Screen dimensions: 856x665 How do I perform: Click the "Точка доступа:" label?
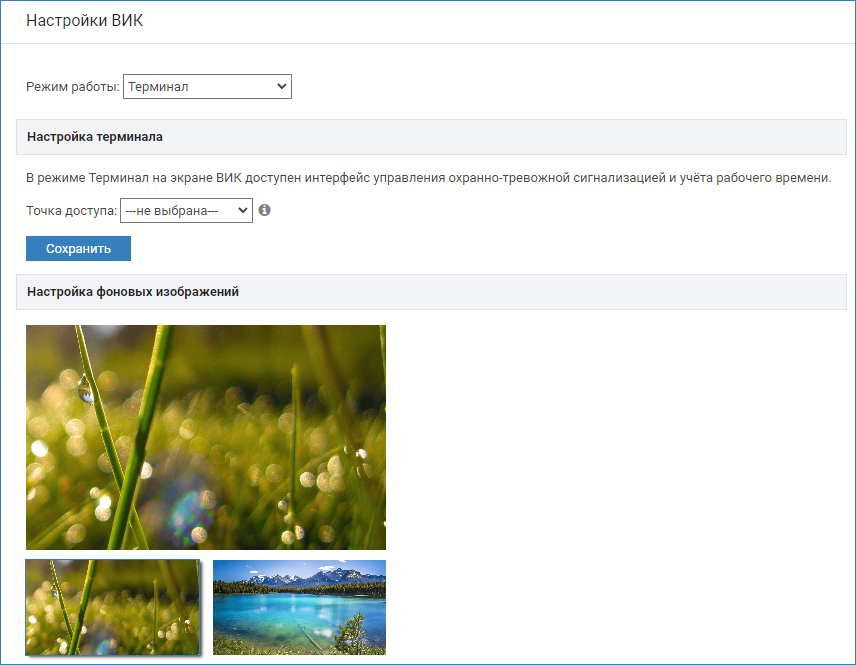(71, 211)
